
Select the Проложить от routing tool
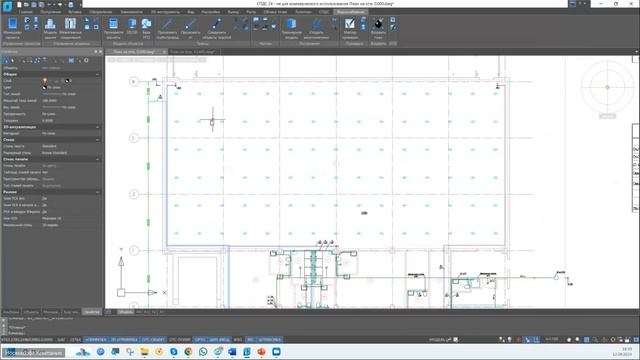click(x=190, y=28)
